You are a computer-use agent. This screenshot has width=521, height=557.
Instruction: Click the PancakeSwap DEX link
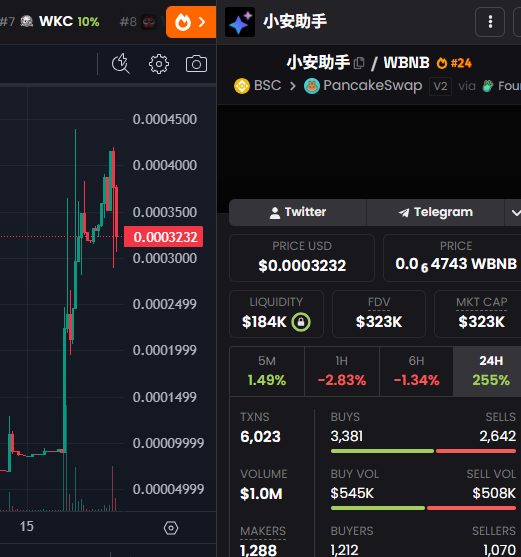pyautogui.click(x=363, y=86)
